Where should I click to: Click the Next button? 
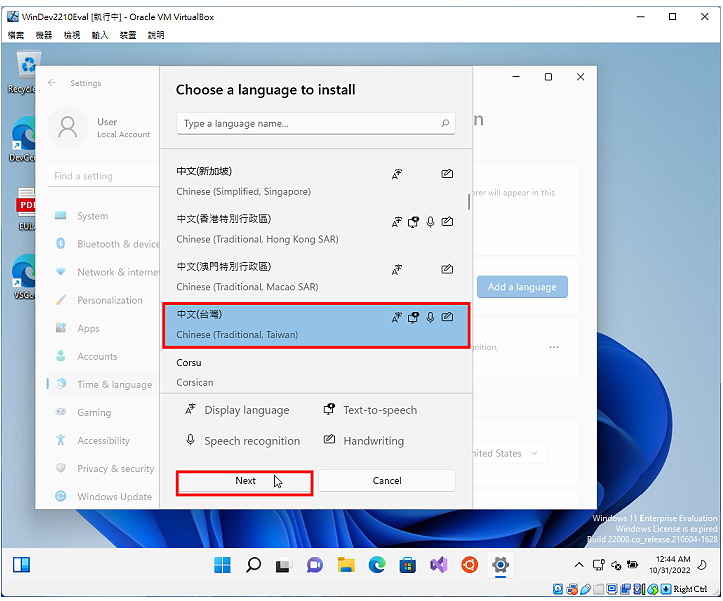click(x=245, y=481)
